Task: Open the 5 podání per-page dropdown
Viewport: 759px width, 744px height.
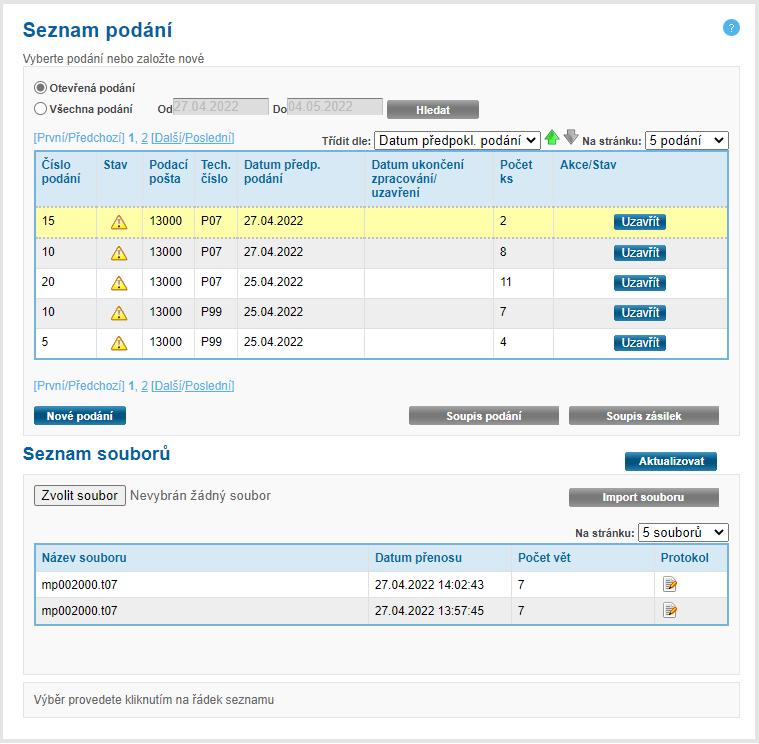Action: [x=686, y=140]
